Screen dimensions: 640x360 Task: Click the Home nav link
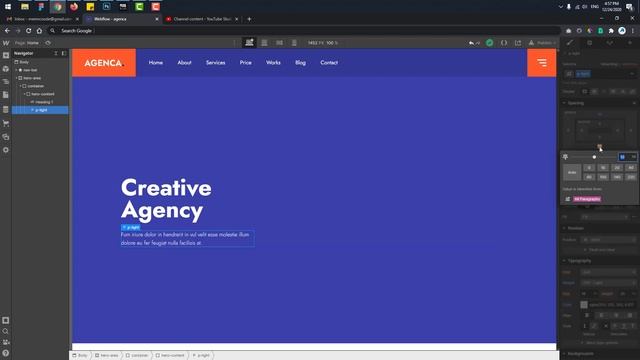(x=156, y=62)
